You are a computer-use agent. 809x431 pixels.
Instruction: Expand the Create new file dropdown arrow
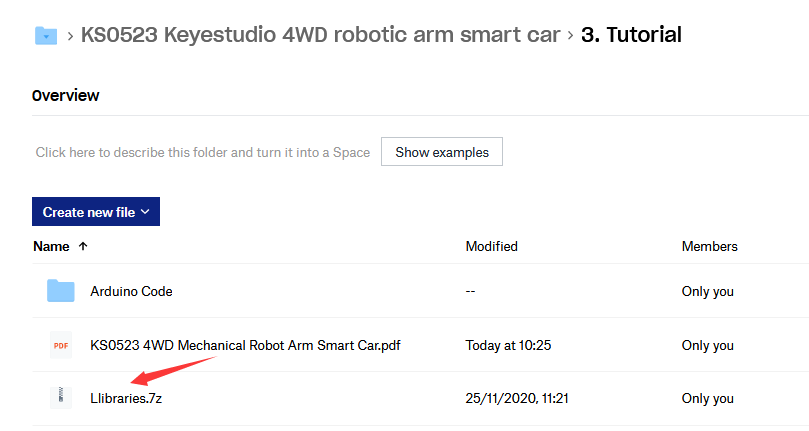coord(145,212)
